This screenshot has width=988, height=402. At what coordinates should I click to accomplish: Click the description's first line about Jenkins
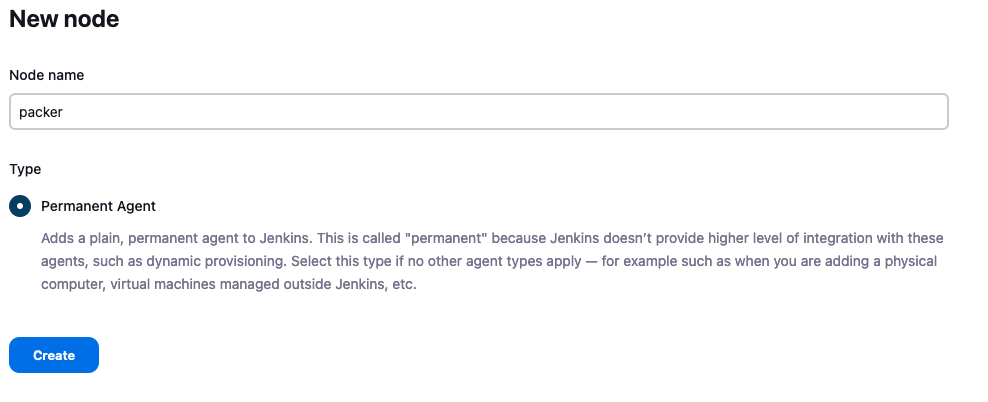pyautogui.click(x=490, y=239)
